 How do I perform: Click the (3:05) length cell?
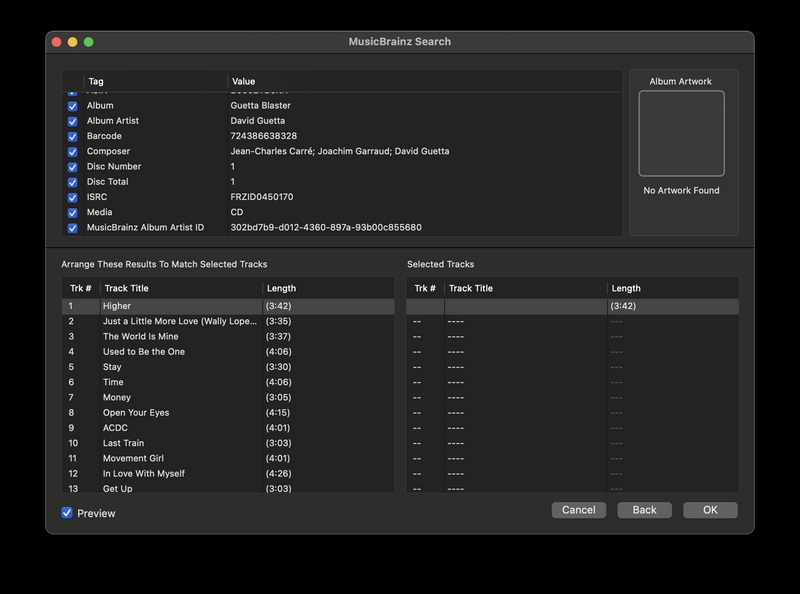click(278, 398)
